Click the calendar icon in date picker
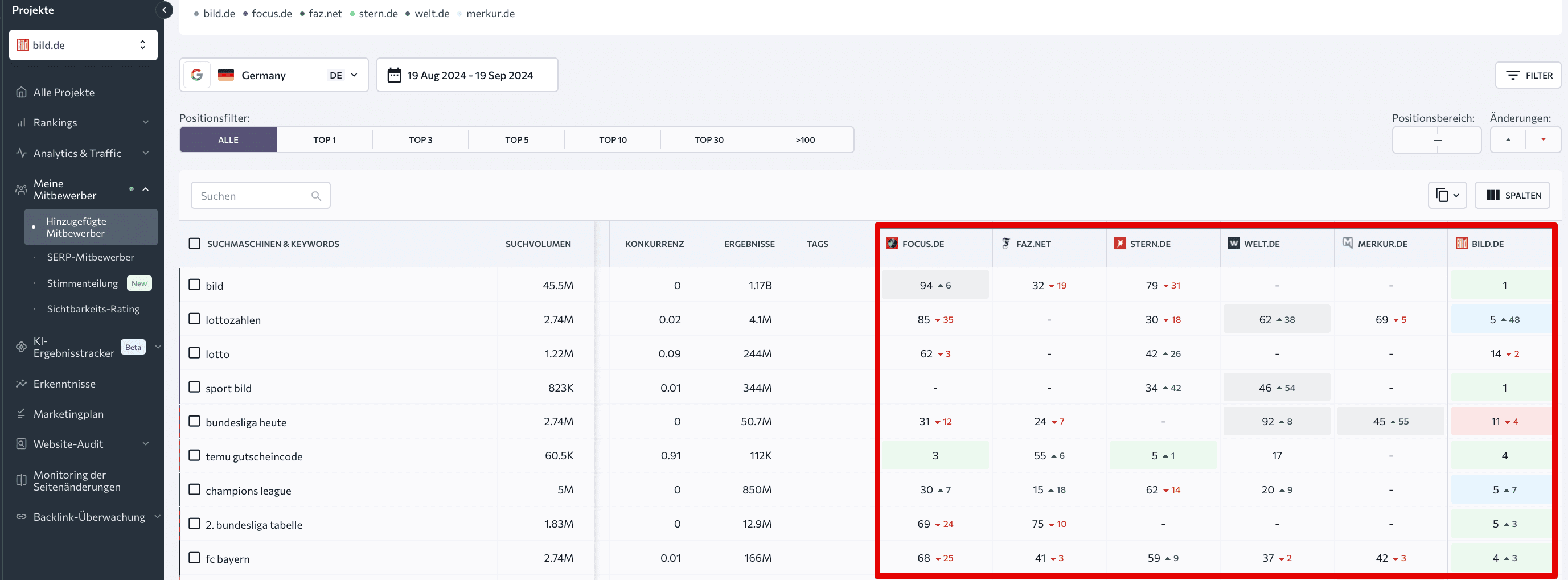The height and width of the screenshot is (581, 1568). 395,76
